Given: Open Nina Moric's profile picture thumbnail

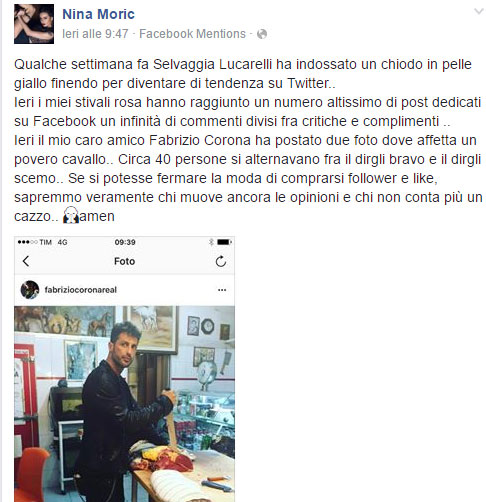Looking at the screenshot, I should (34, 24).
